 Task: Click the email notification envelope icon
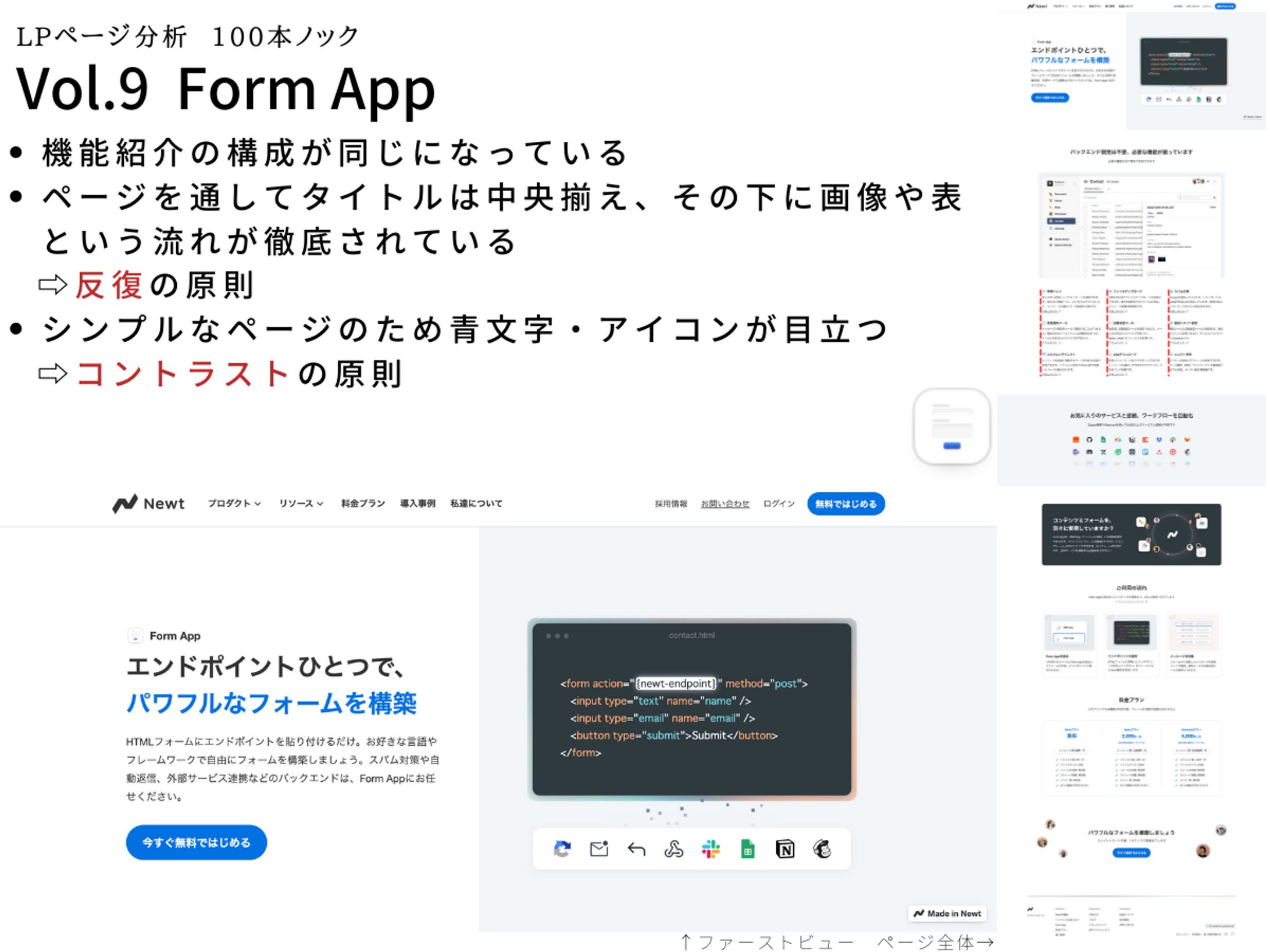[599, 850]
